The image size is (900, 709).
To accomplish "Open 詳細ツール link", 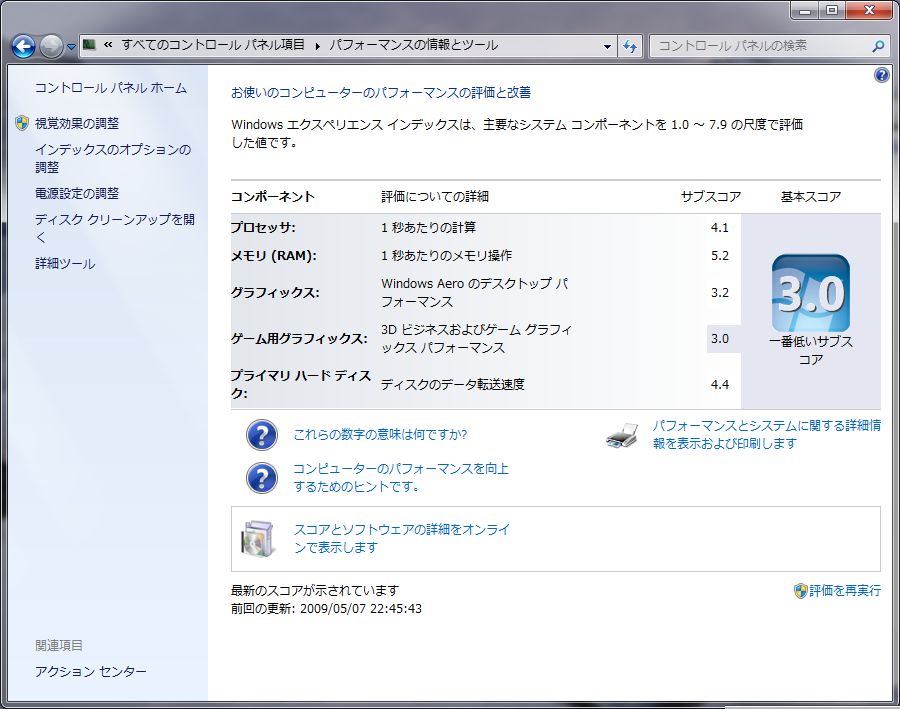I will [x=65, y=264].
